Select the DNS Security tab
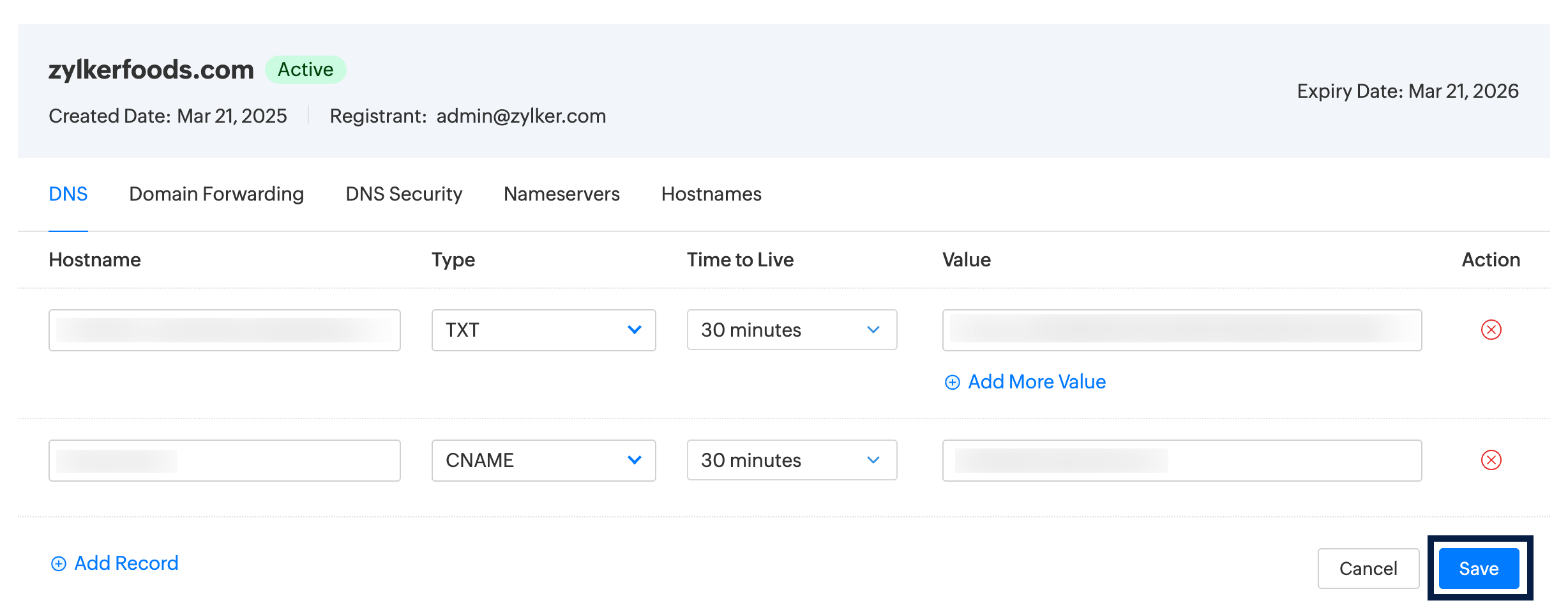The width and height of the screenshot is (1568, 612). [x=403, y=194]
